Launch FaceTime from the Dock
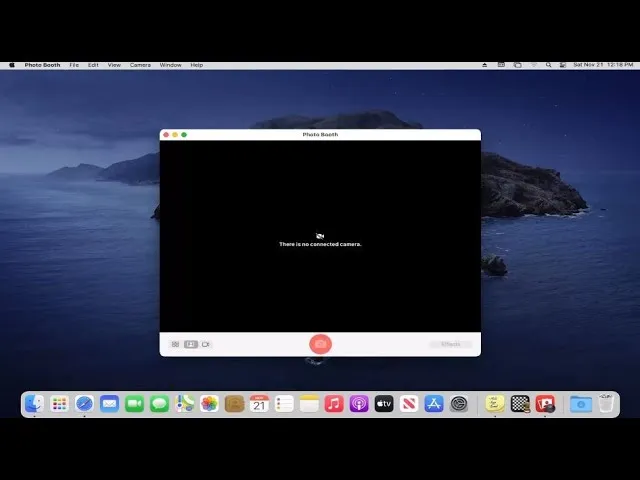640x480 pixels. coord(134,404)
